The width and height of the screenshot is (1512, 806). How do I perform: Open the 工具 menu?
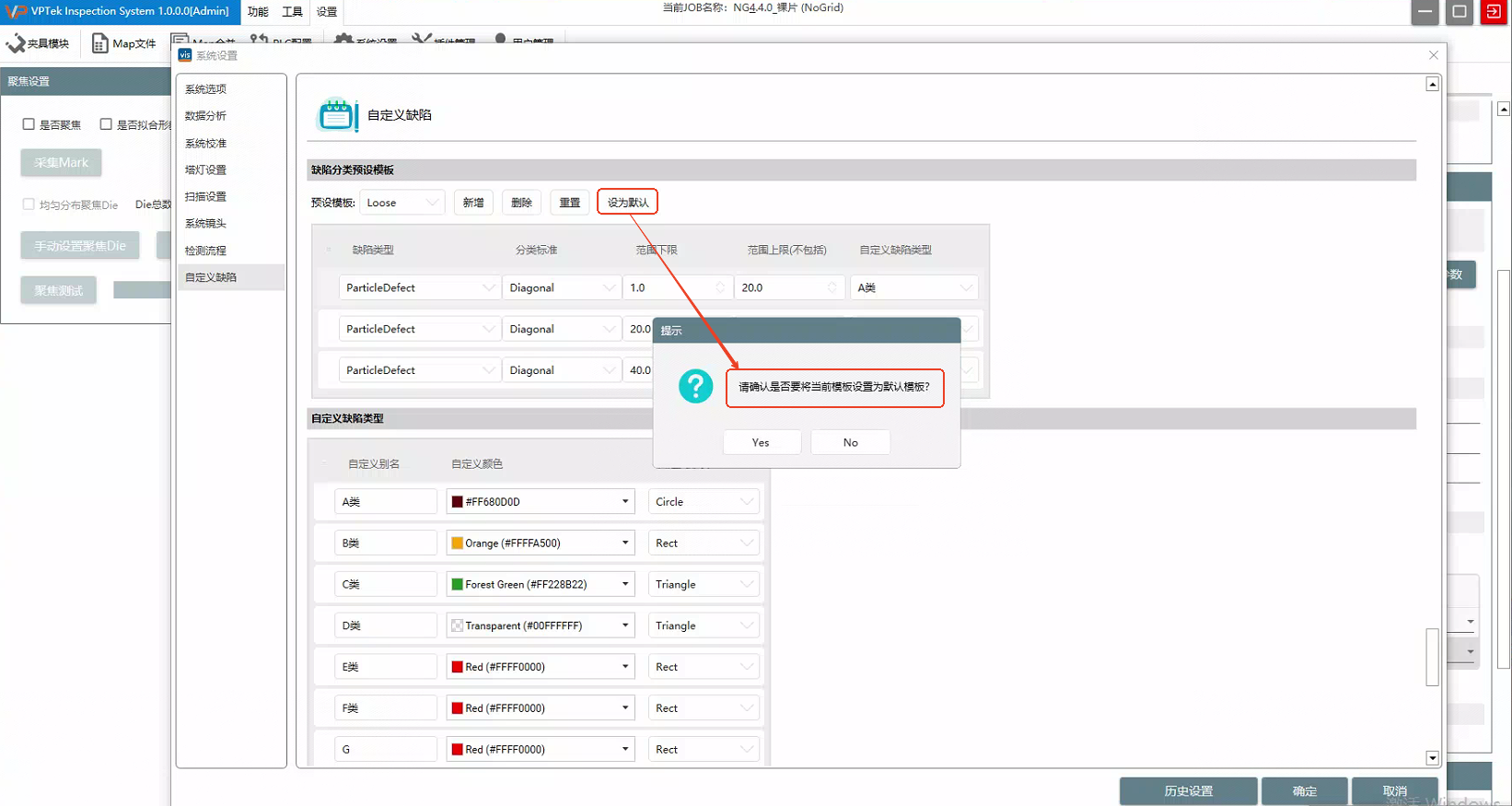[292, 12]
